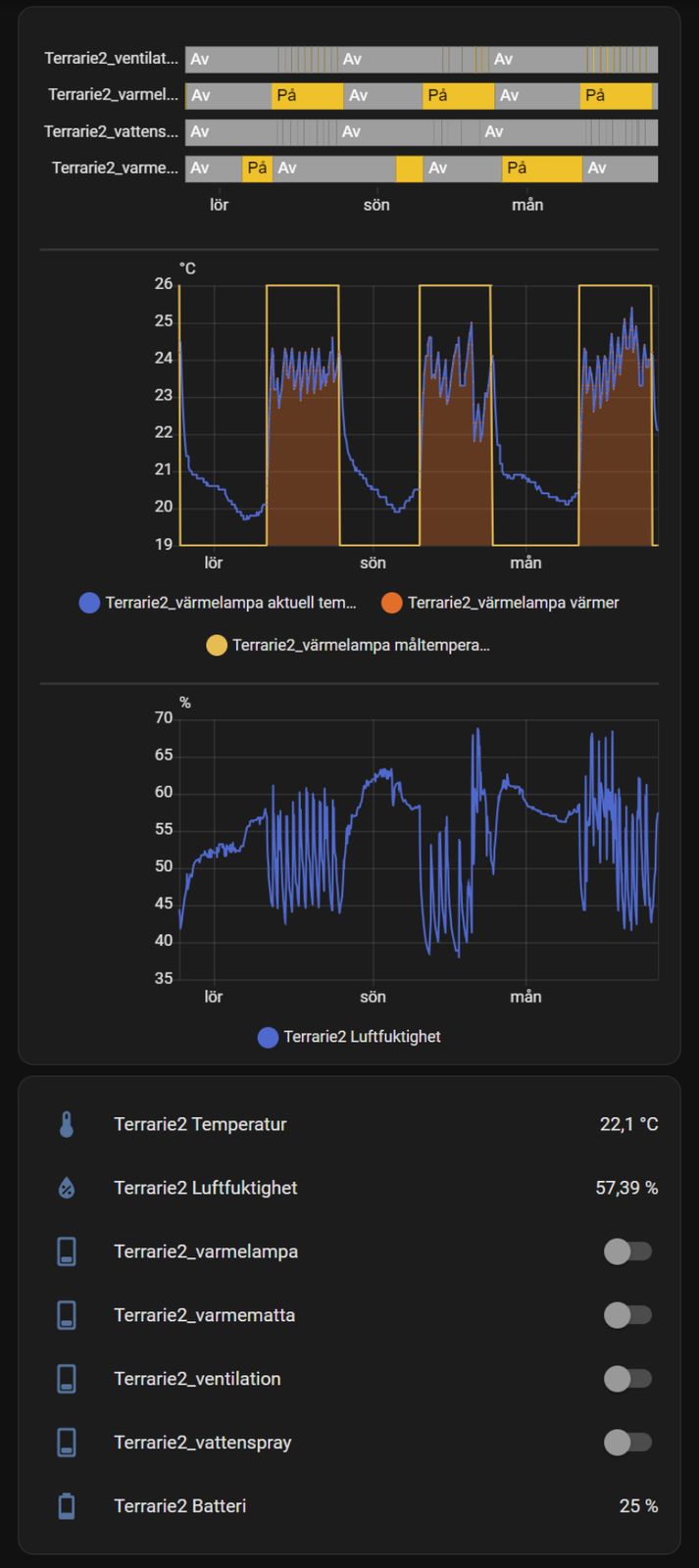Toggle the Terrarie2_vattenspray switch
Image resolution: width=699 pixels, height=1568 pixels.
pyautogui.click(x=627, y=1443)
